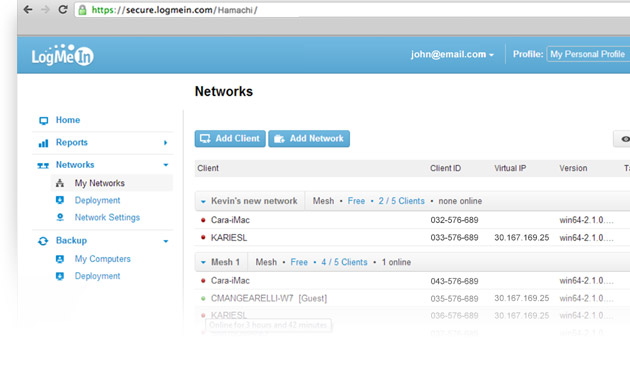630x388 pixels.
Task: Click the browser address bar URL
Action: (x=174, y=10)
